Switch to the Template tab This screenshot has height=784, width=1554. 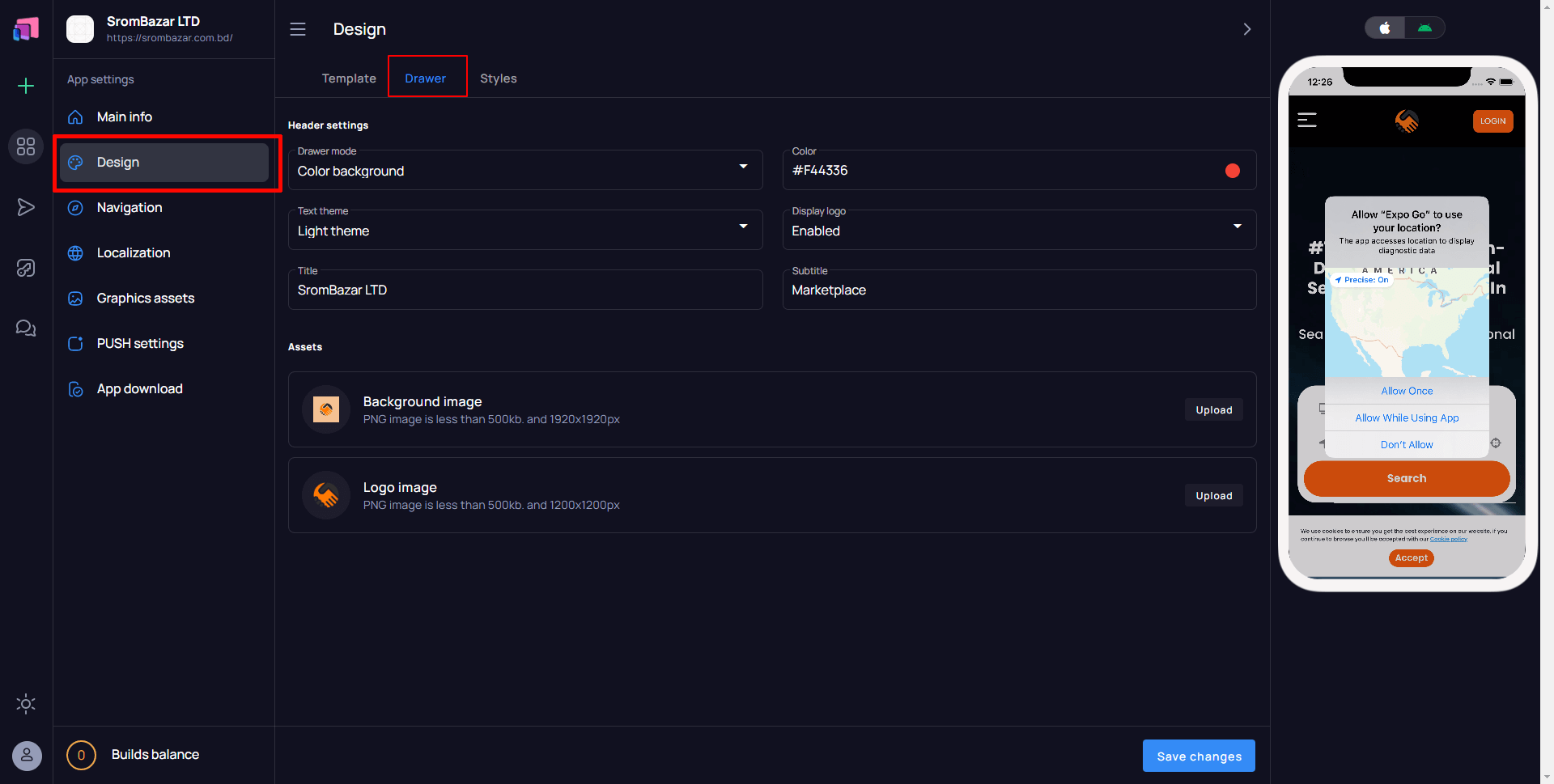(x=348, y=78)
